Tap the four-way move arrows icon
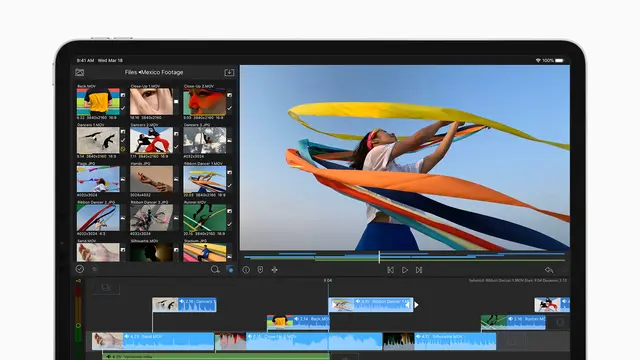Screen dimensions: 640x360 [x=274, y=270]
